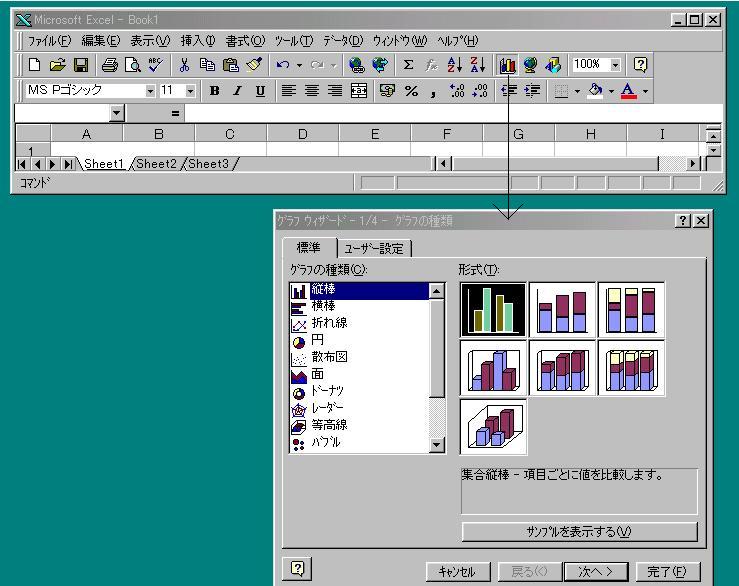Screen dimensions: 739x586
Task: Save the workbook with the floppy disk icon
Action: [81, 65]
